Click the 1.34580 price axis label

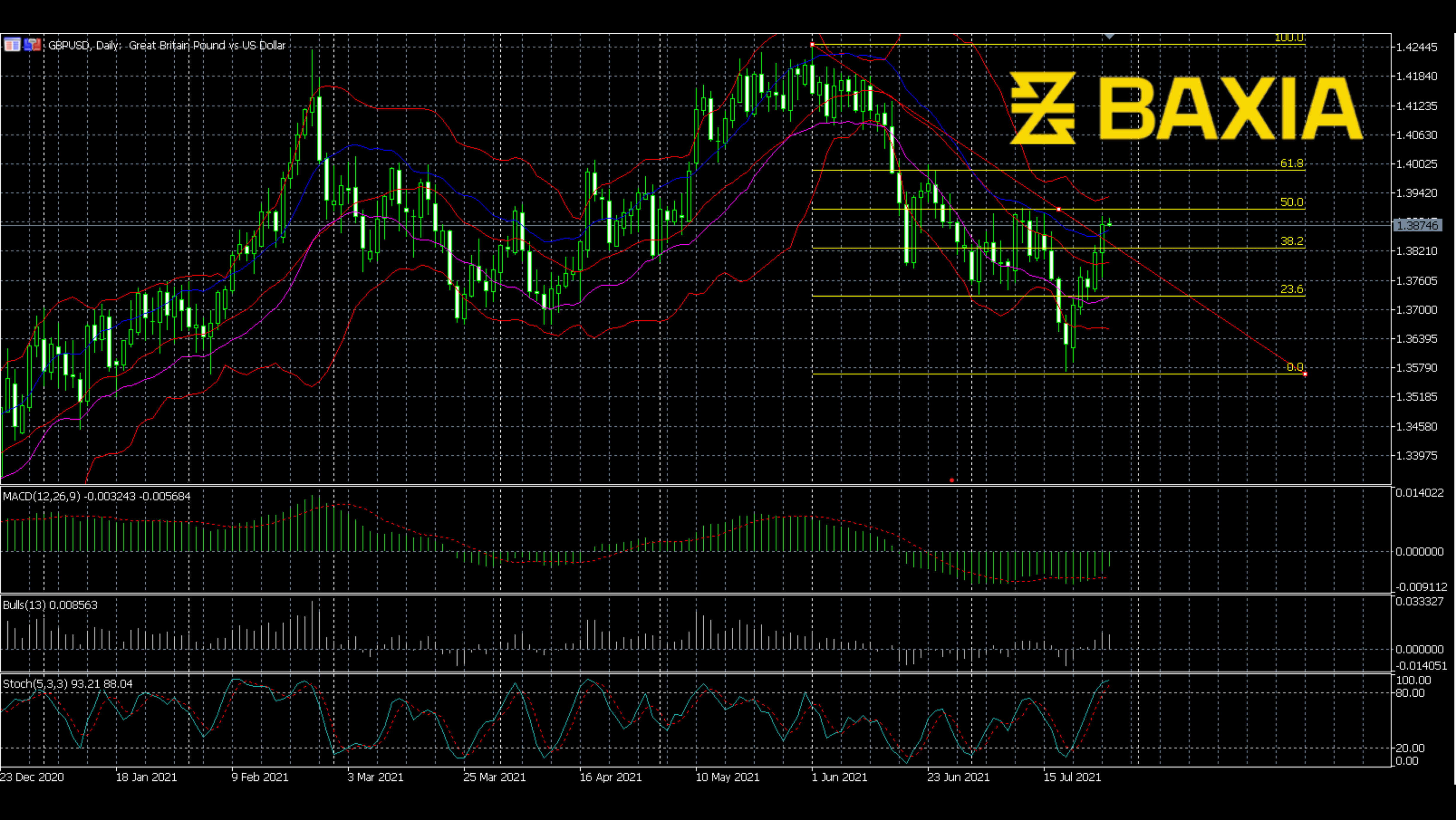point(1416,427)
